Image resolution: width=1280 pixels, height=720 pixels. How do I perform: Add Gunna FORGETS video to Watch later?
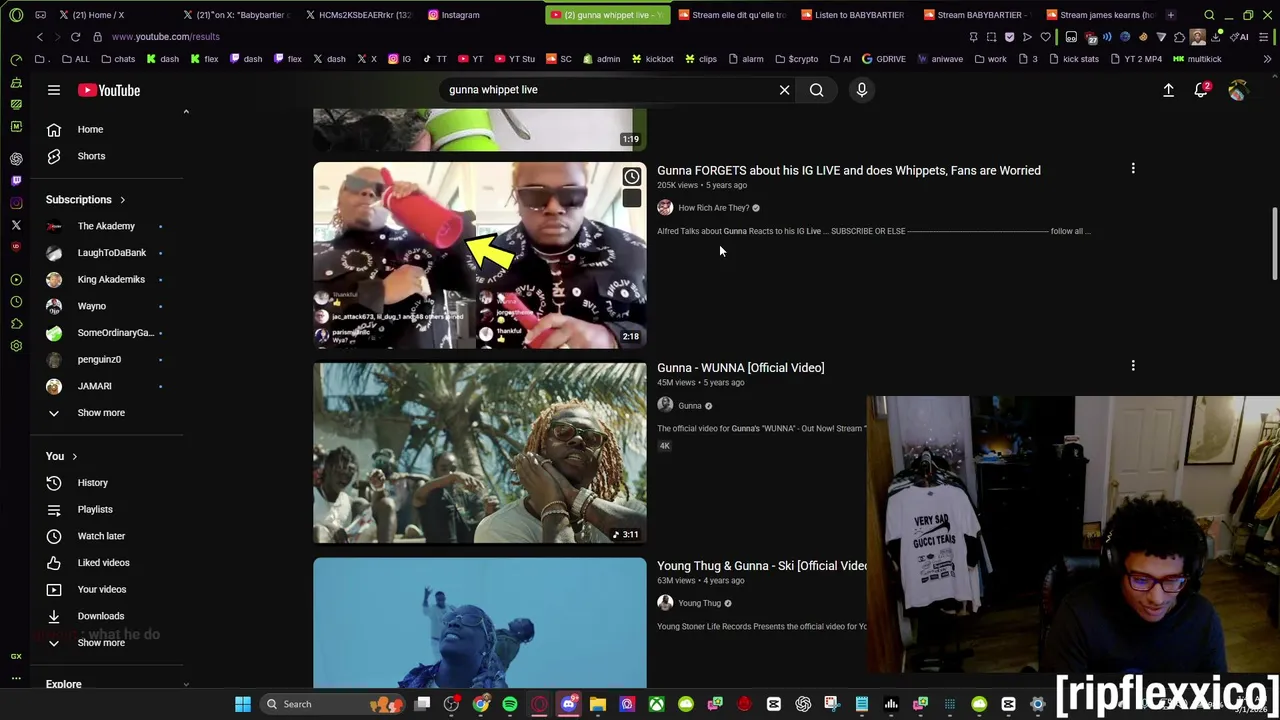(x=632, y=177)
